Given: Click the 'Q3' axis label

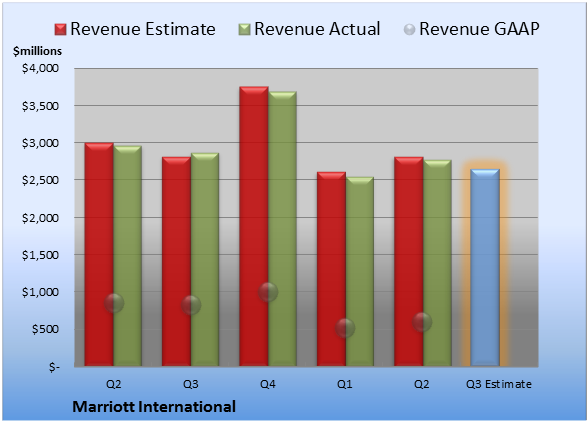Looking at the screenshot, I should click(x=191, y=384).
